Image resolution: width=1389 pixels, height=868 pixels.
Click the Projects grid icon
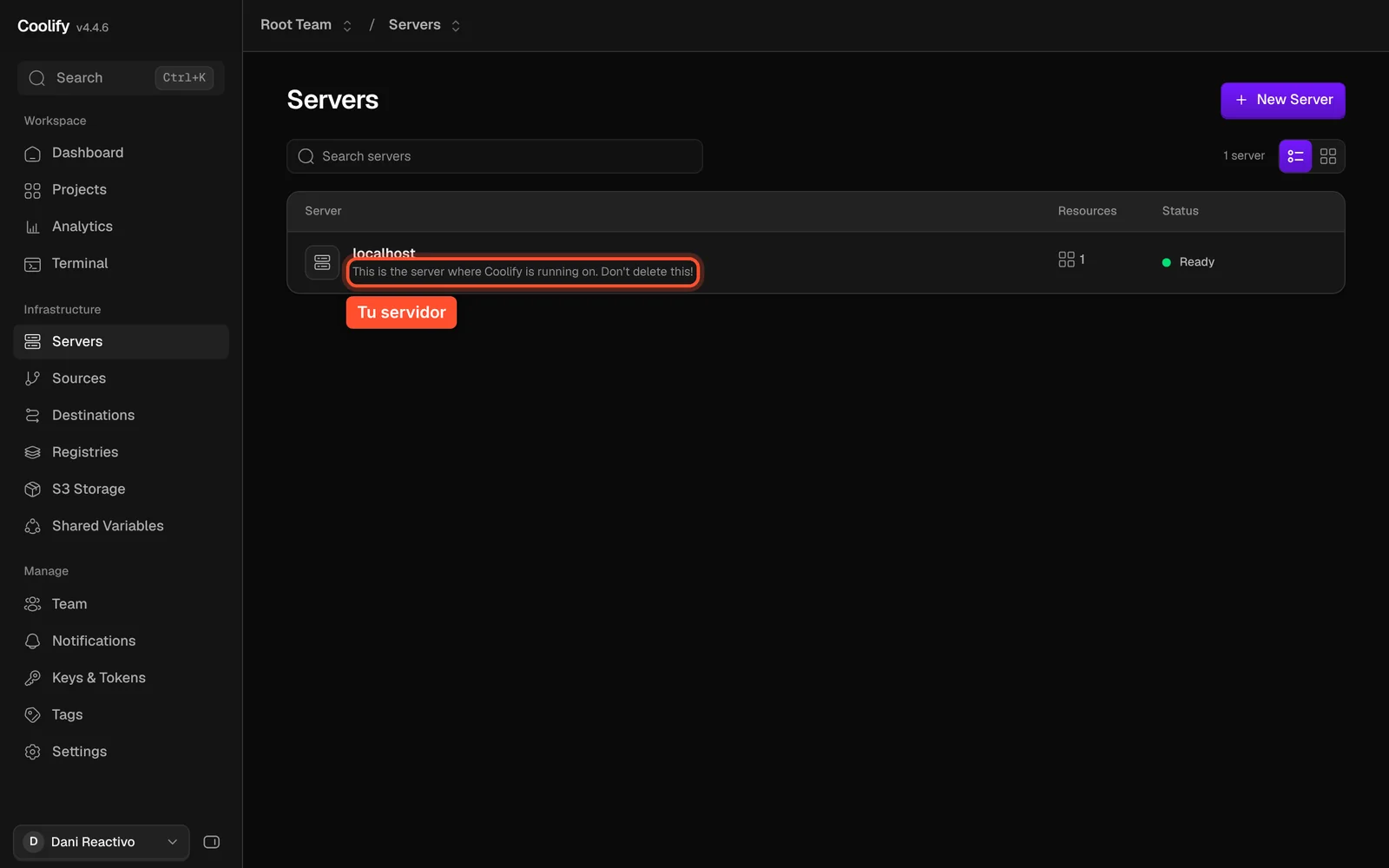pyautogui.click(x=32, y=190)
